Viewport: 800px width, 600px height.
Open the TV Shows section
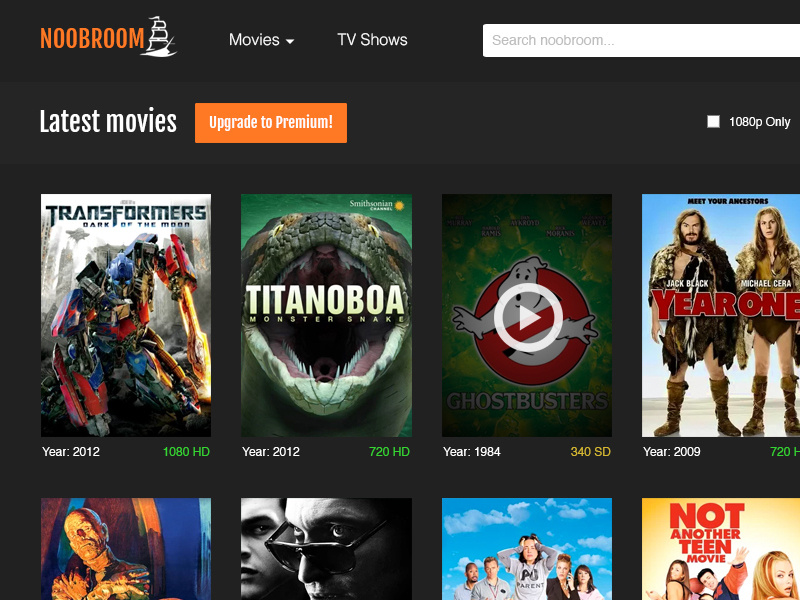point(372,40)
